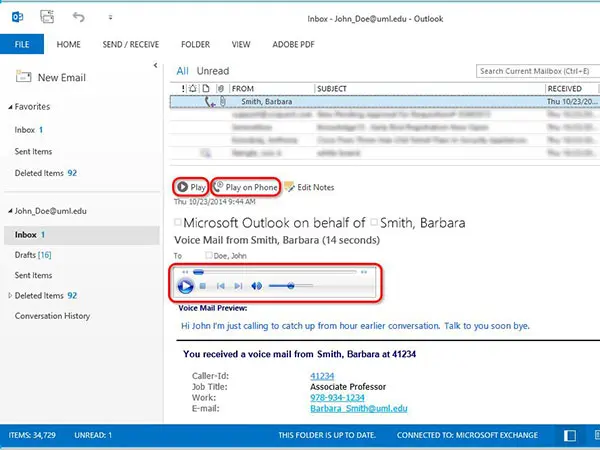Screen dimensions: 600x450
Task: Open Inbox under Favorites
Action: tap(29, 130)
